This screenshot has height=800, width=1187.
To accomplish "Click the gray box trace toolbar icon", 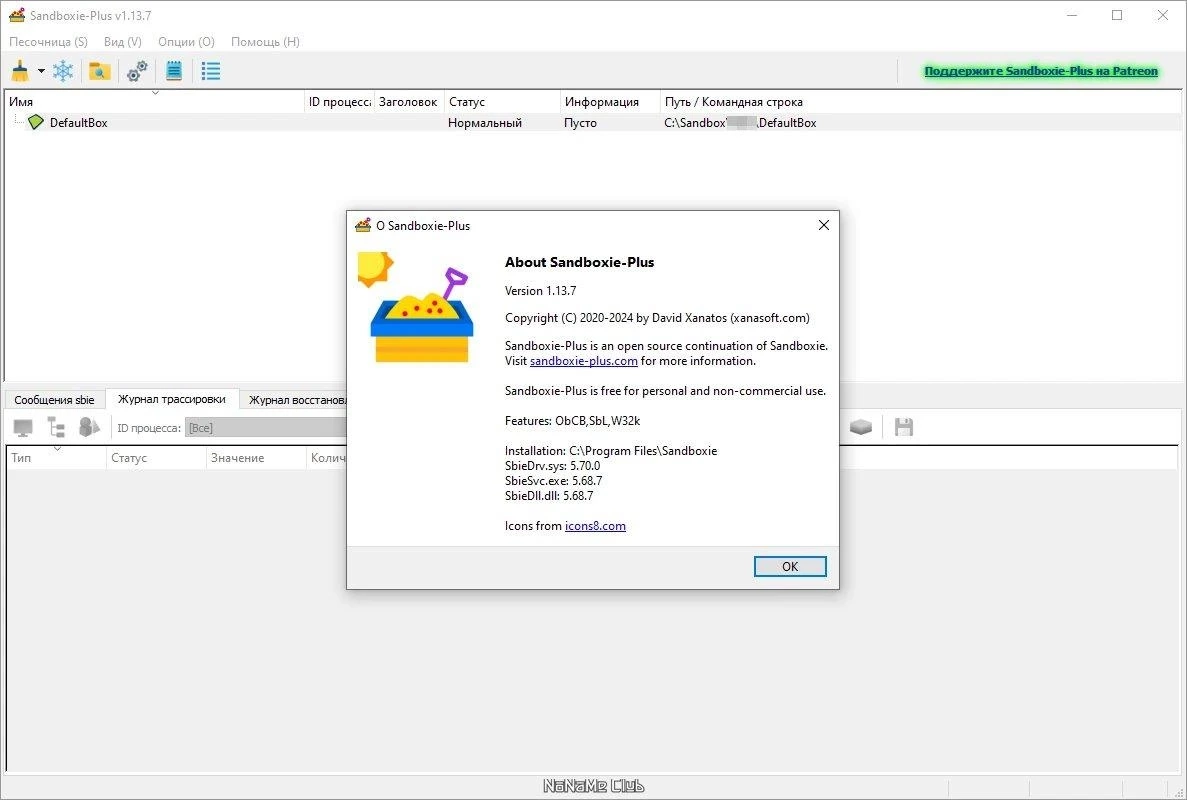I will tap(861, 428).
